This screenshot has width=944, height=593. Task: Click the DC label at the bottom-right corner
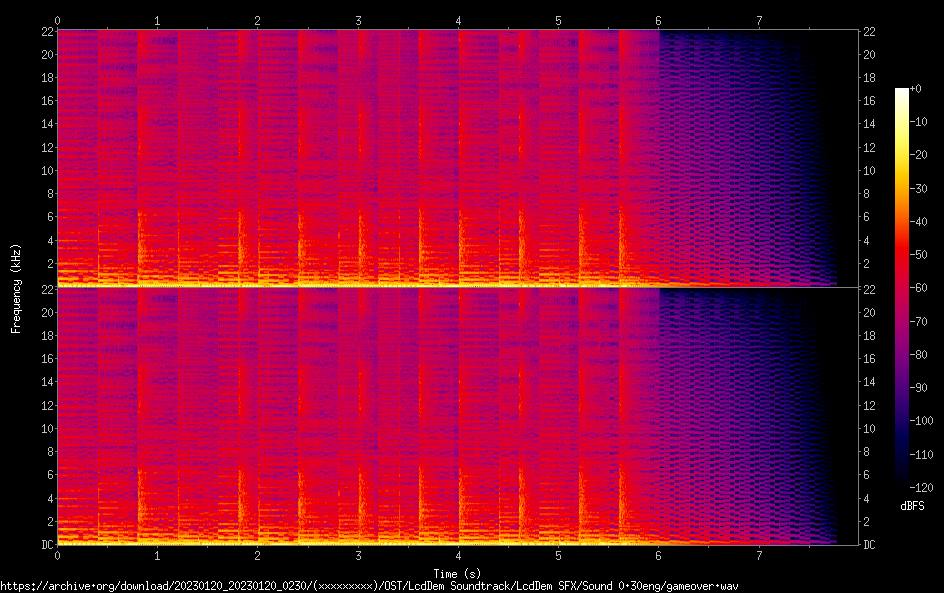coord(870,545)
